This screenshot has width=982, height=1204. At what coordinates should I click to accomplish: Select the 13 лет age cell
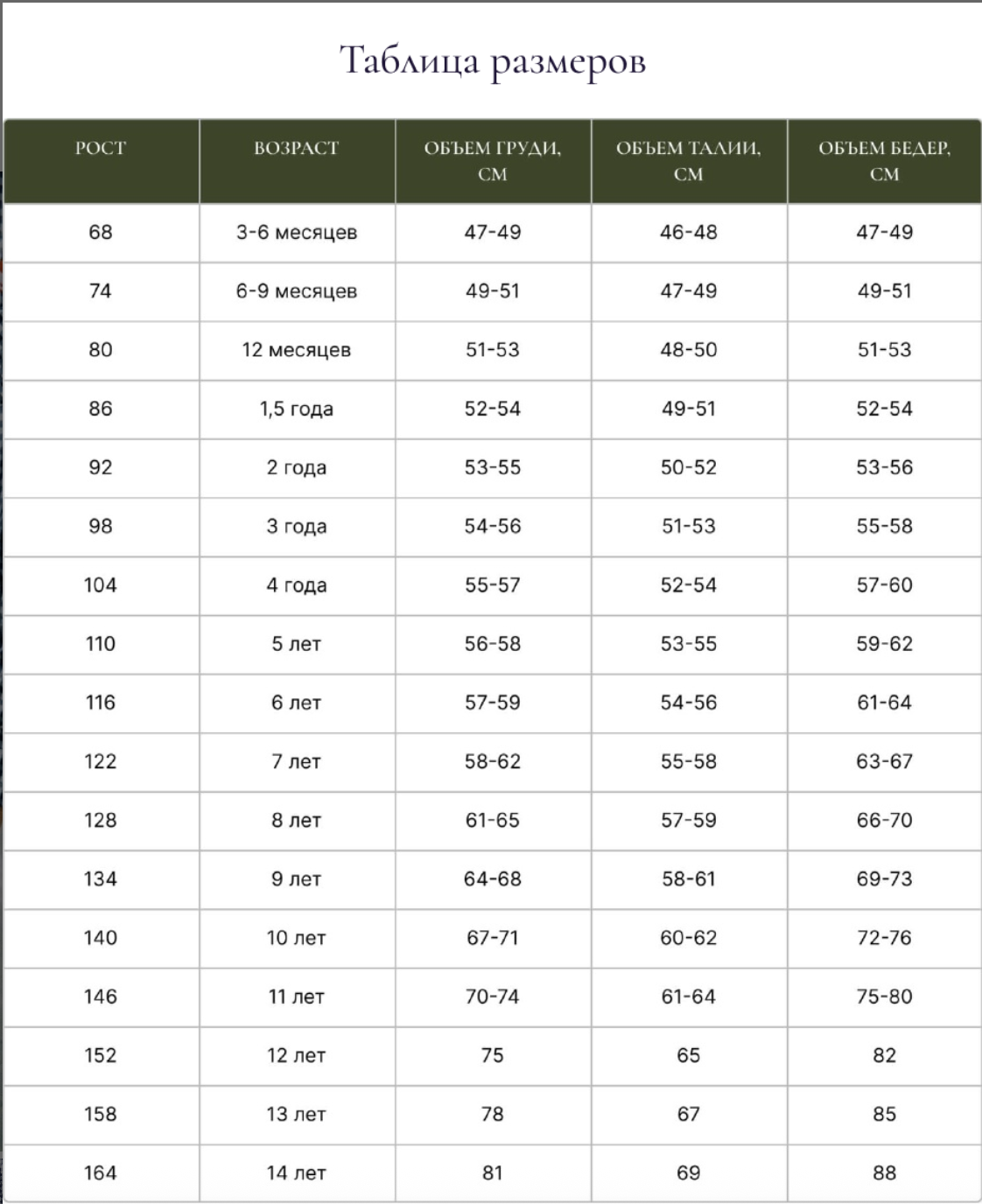click(297, 1114)
